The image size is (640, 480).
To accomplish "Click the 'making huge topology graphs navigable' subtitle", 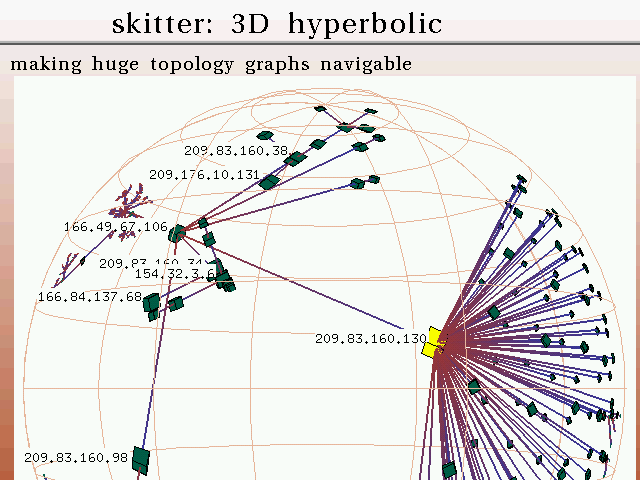I will [x=211, y=64].
